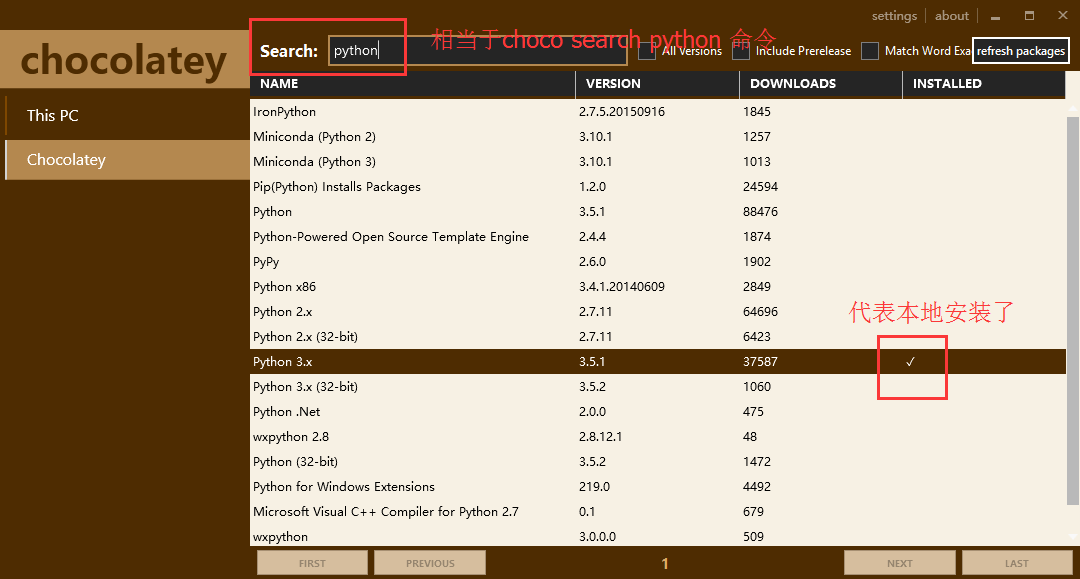Maximize the Chocolatey window
This screenshot has width=1080, height=579.
tap(1029, 15)
